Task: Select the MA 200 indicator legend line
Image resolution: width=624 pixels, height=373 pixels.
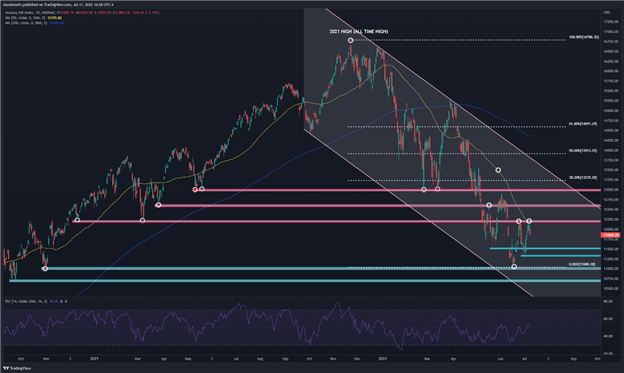Action: coord(34,23)
